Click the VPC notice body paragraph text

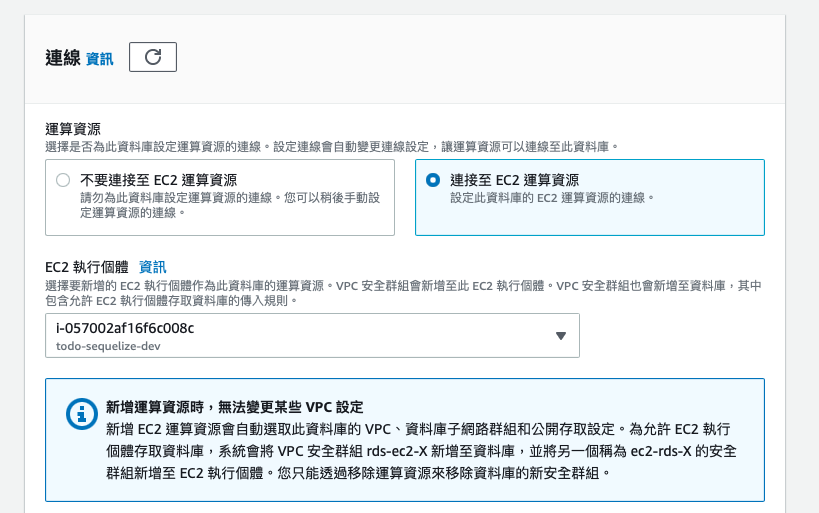click(420, 450)
